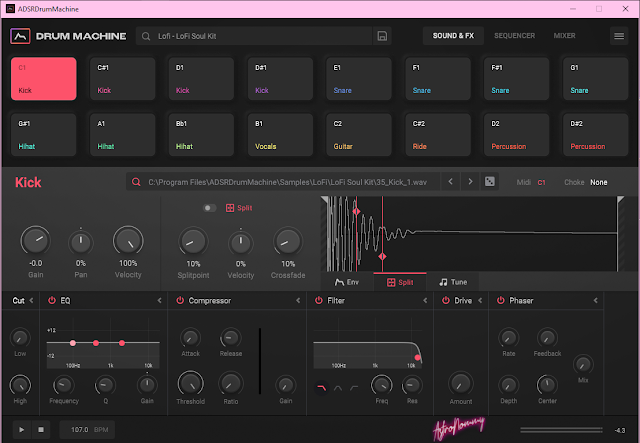Click the random sample dice icon
The image size is (640, 443).
[490, 182]
